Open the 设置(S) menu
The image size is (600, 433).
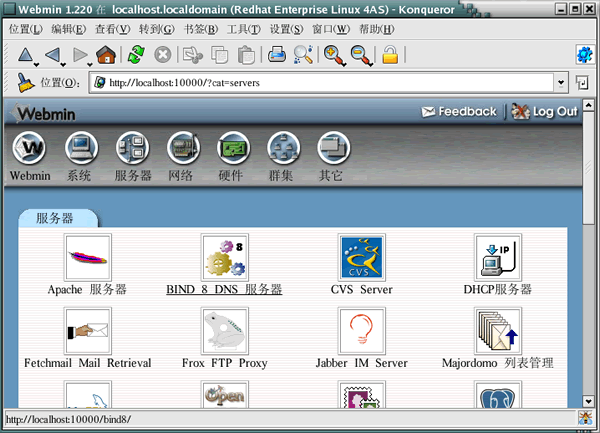tap(287, 29)
